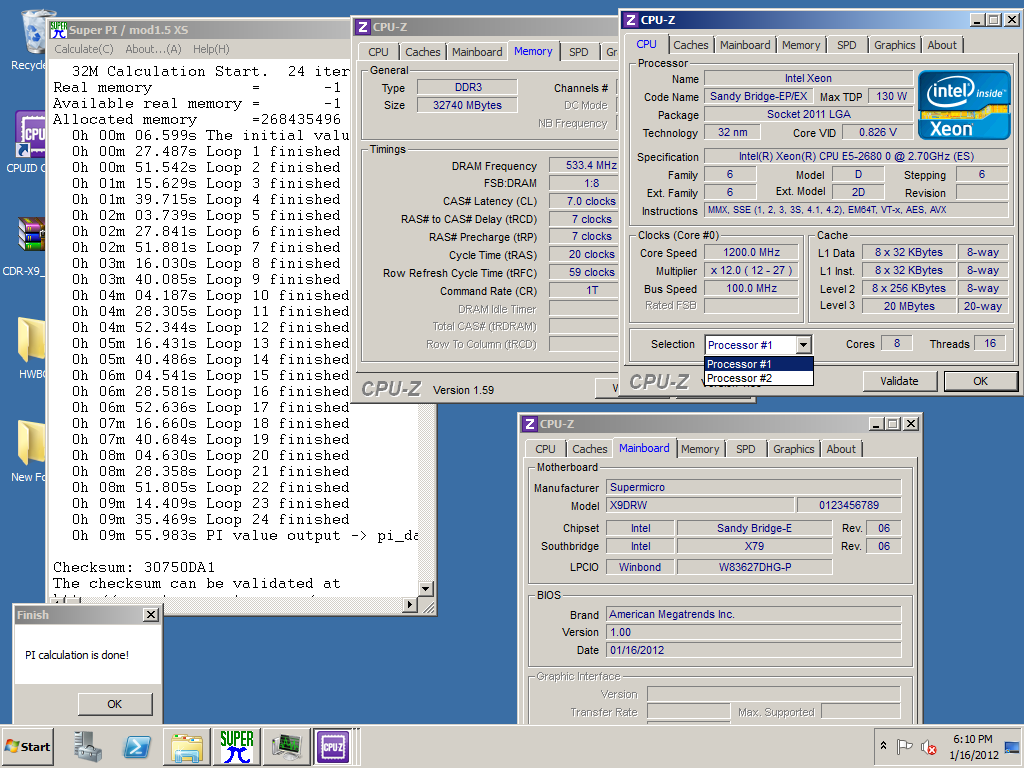Viewport: 1024px width, 768px height.
Task: Close the Finish dialog
Action: pos(151,615)
